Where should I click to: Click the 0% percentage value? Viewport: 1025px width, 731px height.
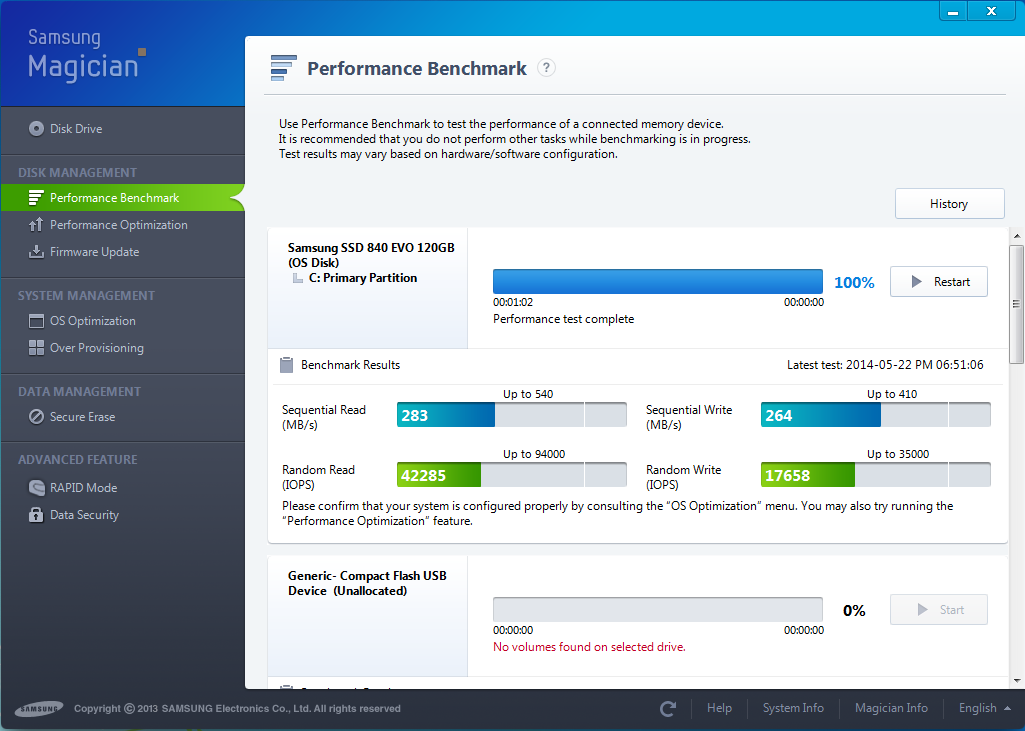click(854, 611)
